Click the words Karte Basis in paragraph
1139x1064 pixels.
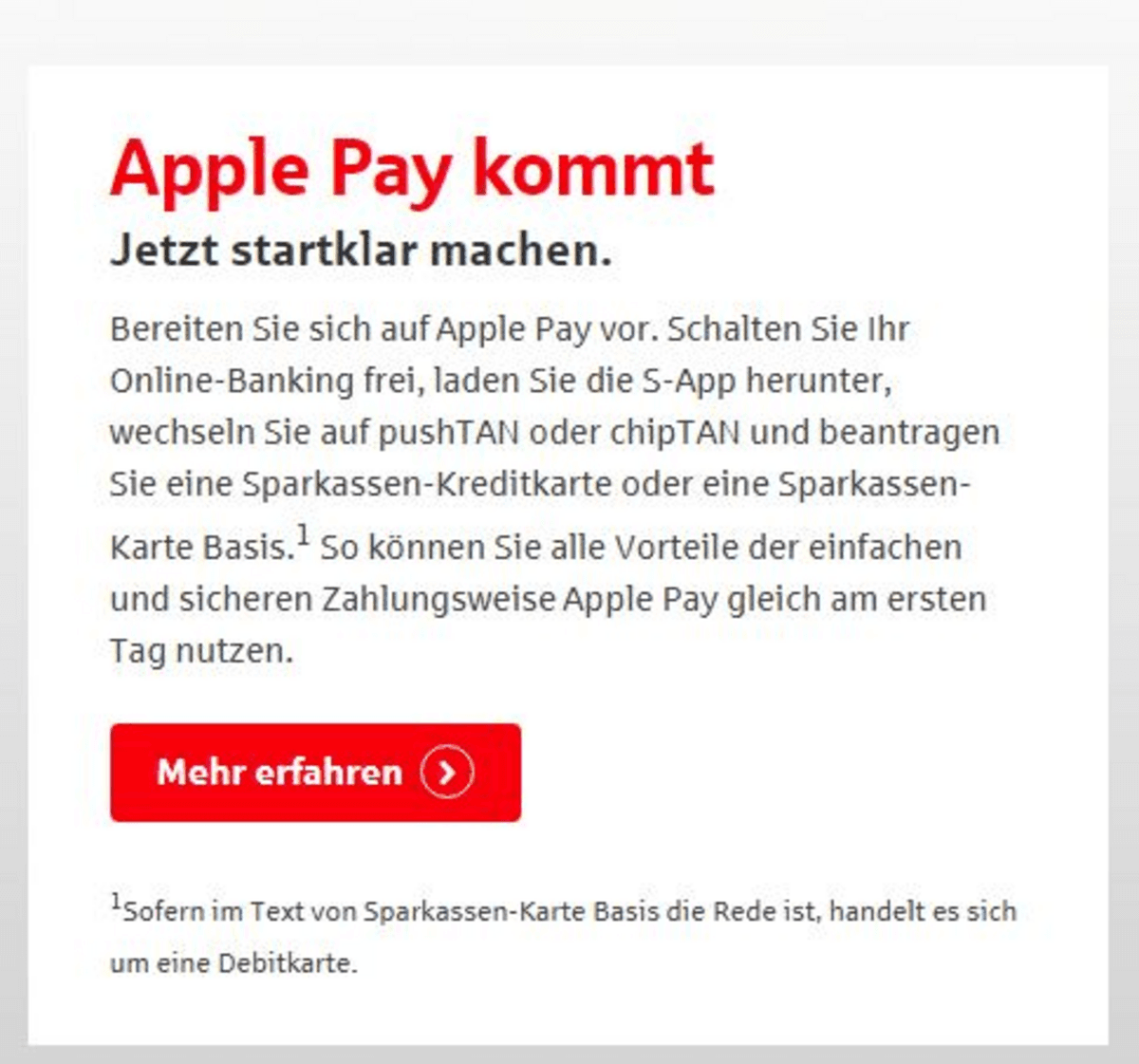tap(202, 548)
